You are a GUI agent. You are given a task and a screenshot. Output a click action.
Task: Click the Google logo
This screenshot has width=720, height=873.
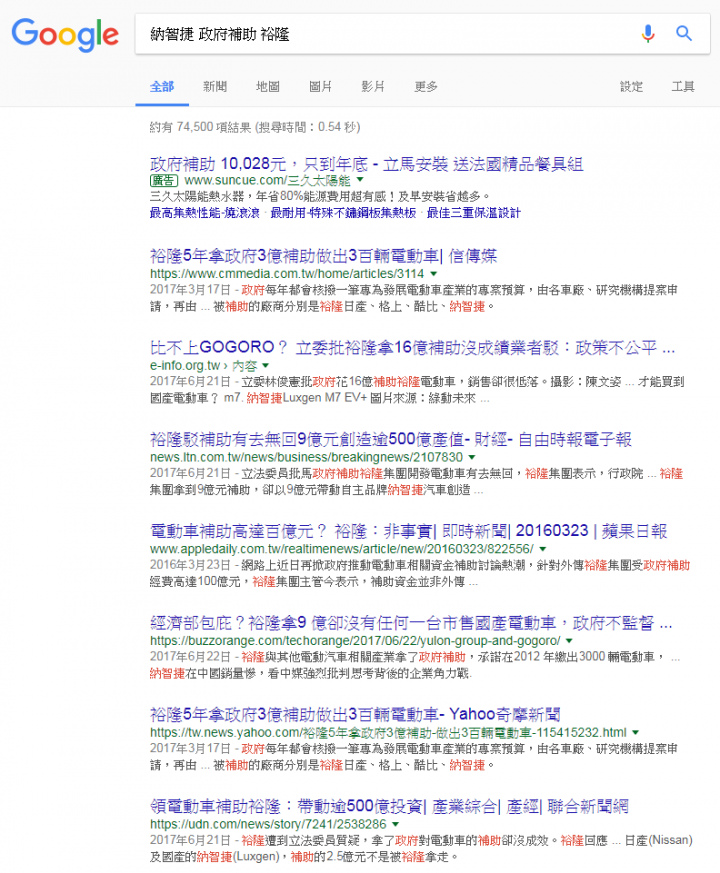point(65,35)
